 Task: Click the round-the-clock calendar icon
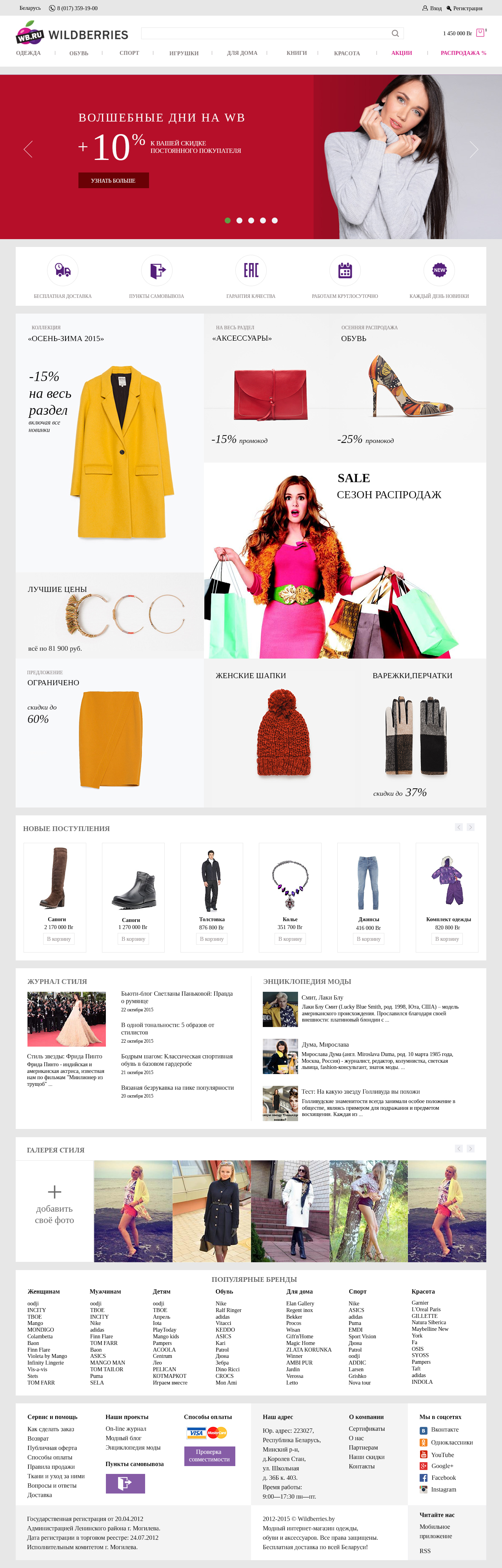point(345,270)
